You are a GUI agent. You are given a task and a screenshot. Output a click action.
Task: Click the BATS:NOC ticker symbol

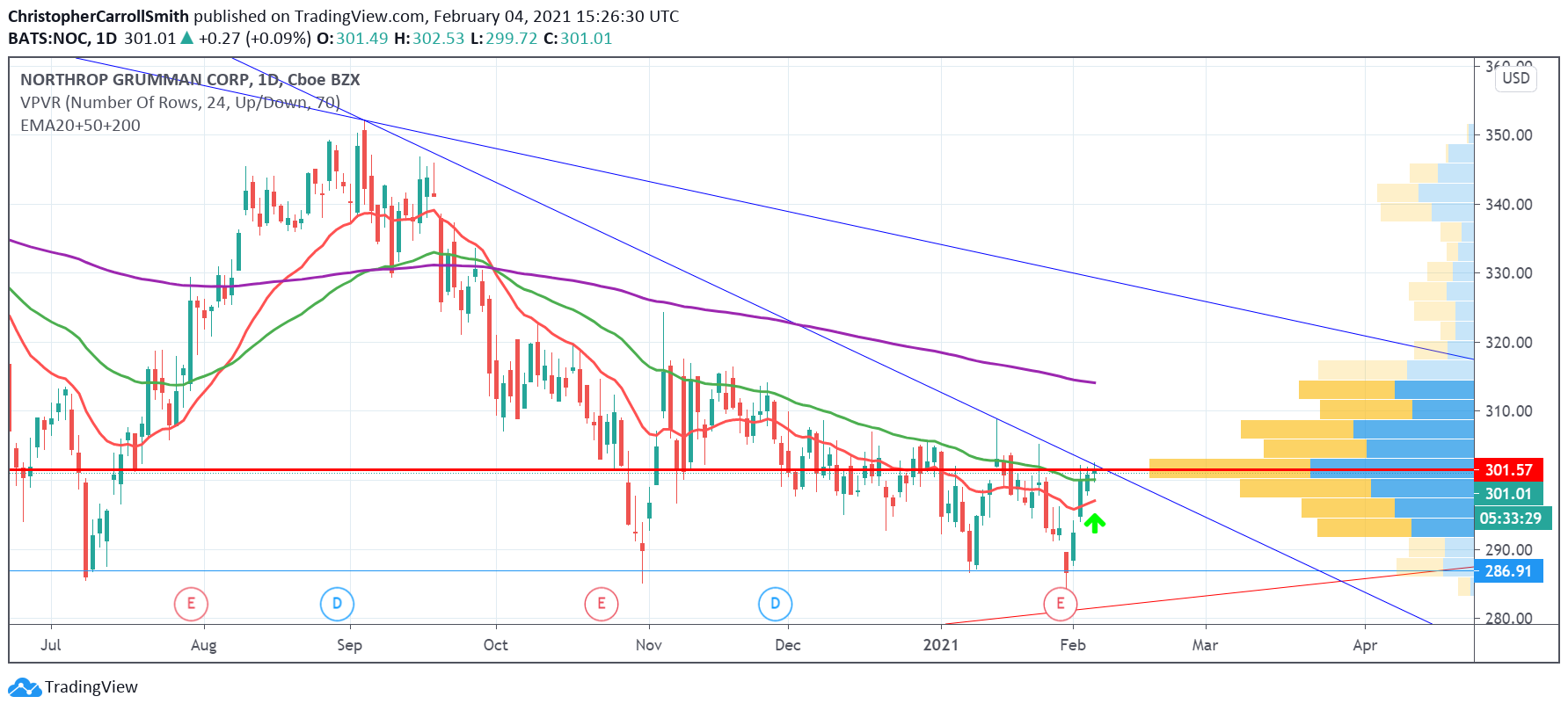click(49, 39)
